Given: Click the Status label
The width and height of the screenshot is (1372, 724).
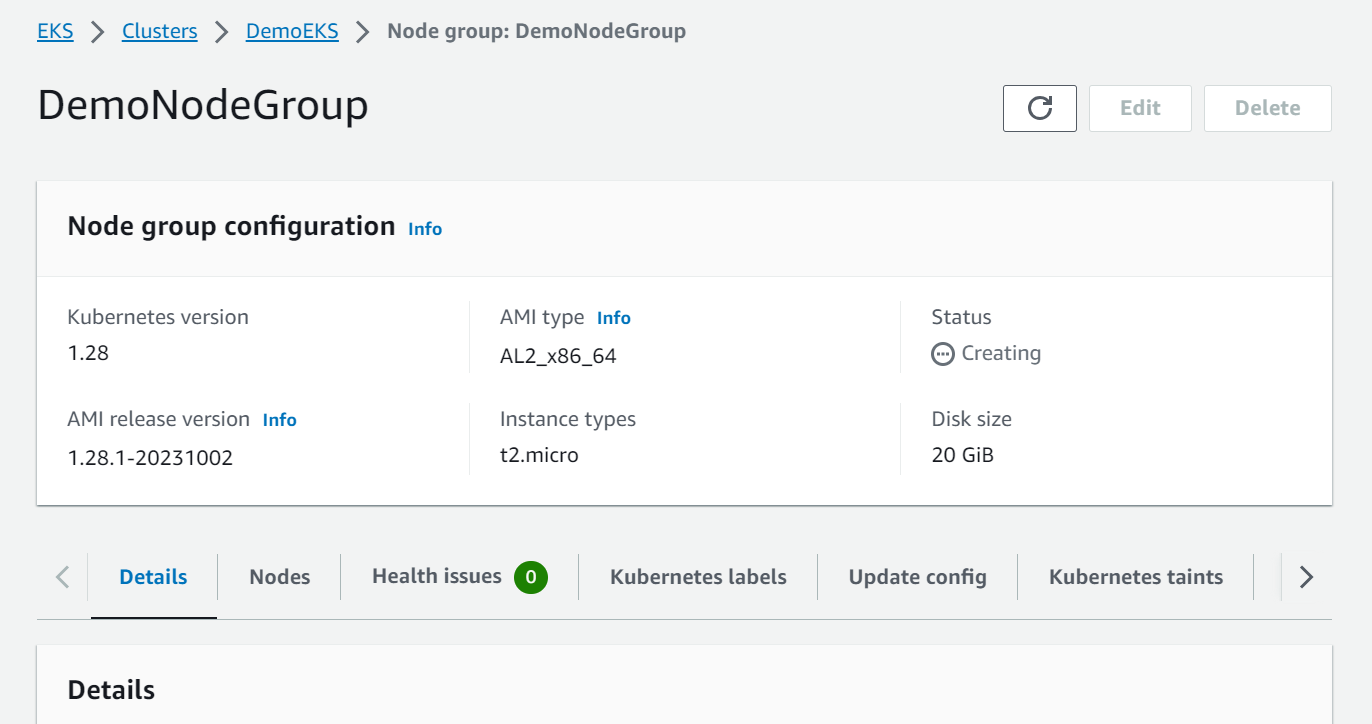Looking at the screenshot, I should pyautogui.click(x=961, y=317).
